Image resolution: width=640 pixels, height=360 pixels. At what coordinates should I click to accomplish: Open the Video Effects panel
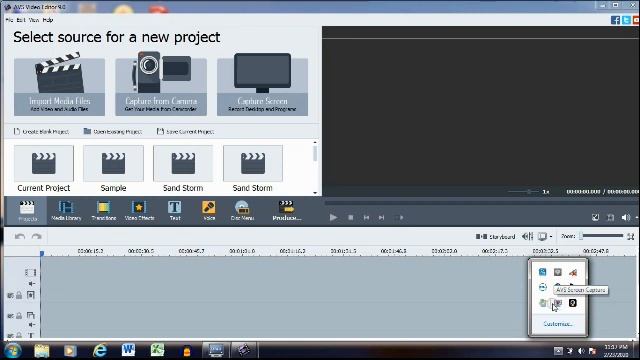coord(139,211)
